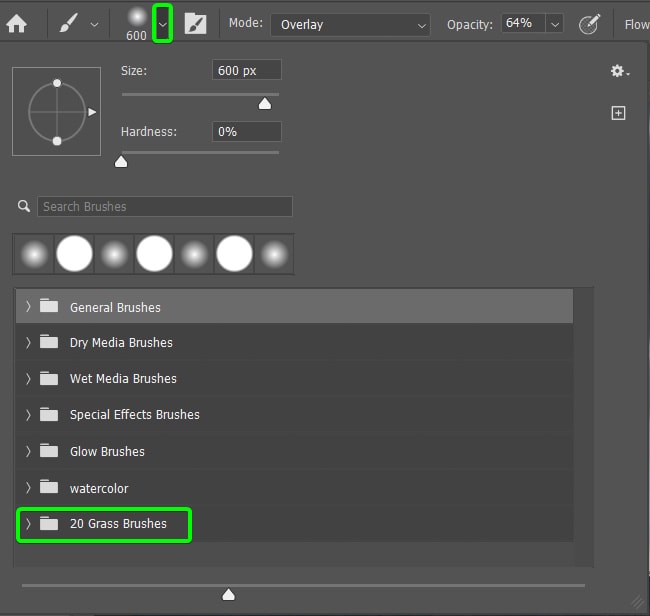Select Wet Media Brushes folder label
Viewport: 650px width, 616px height.
pyautogui.click(x=123, y=378)
